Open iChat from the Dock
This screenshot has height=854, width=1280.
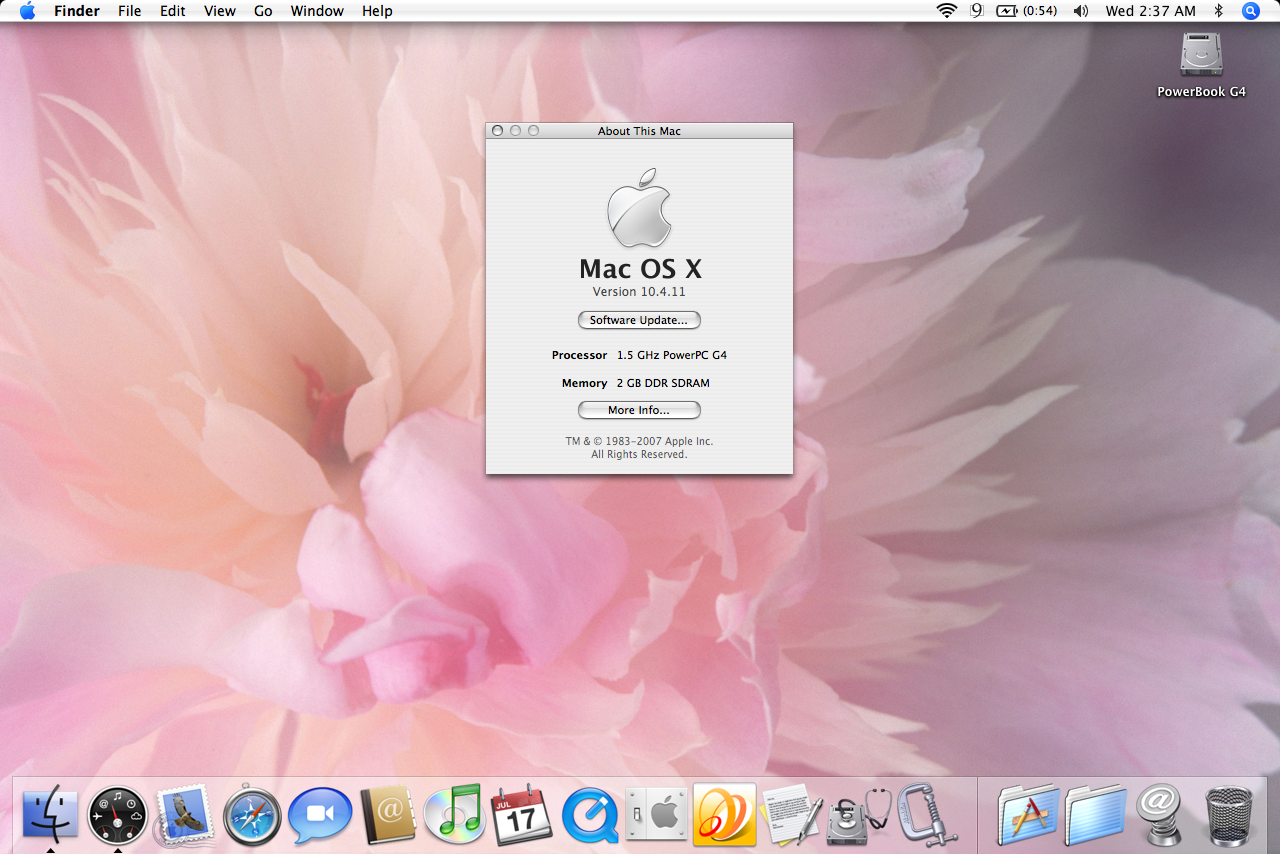[x=320, y=816]
